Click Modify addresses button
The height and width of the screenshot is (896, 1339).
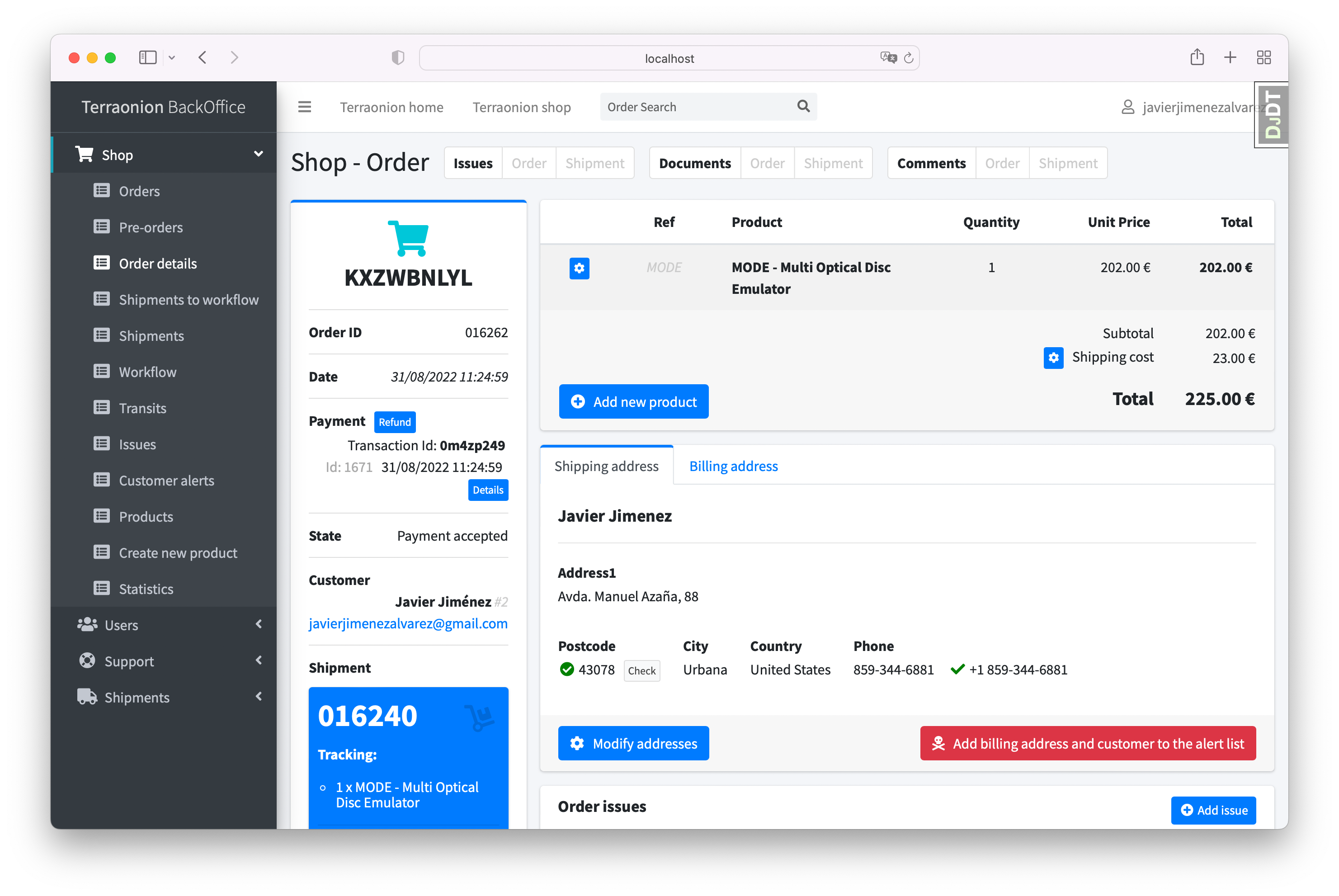click(633, 743)
